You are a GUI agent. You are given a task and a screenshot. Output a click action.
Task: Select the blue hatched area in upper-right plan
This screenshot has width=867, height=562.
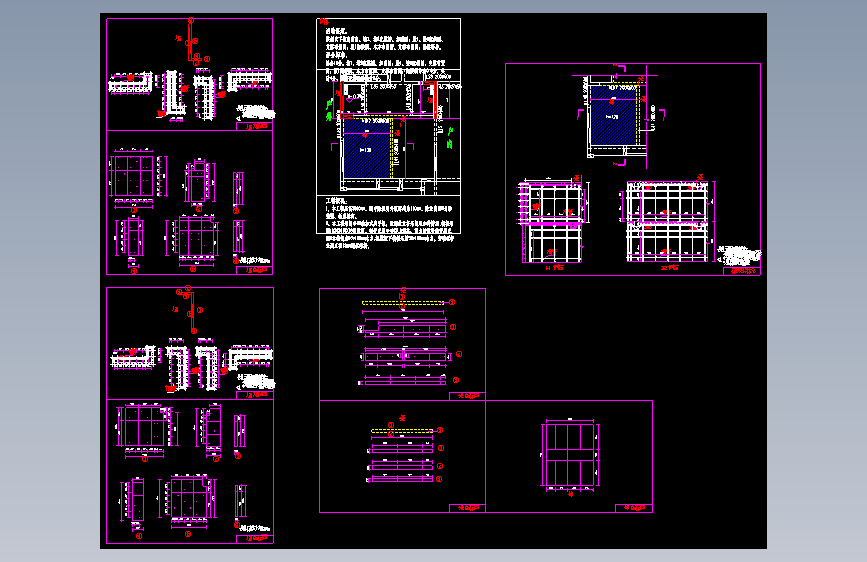612,115
